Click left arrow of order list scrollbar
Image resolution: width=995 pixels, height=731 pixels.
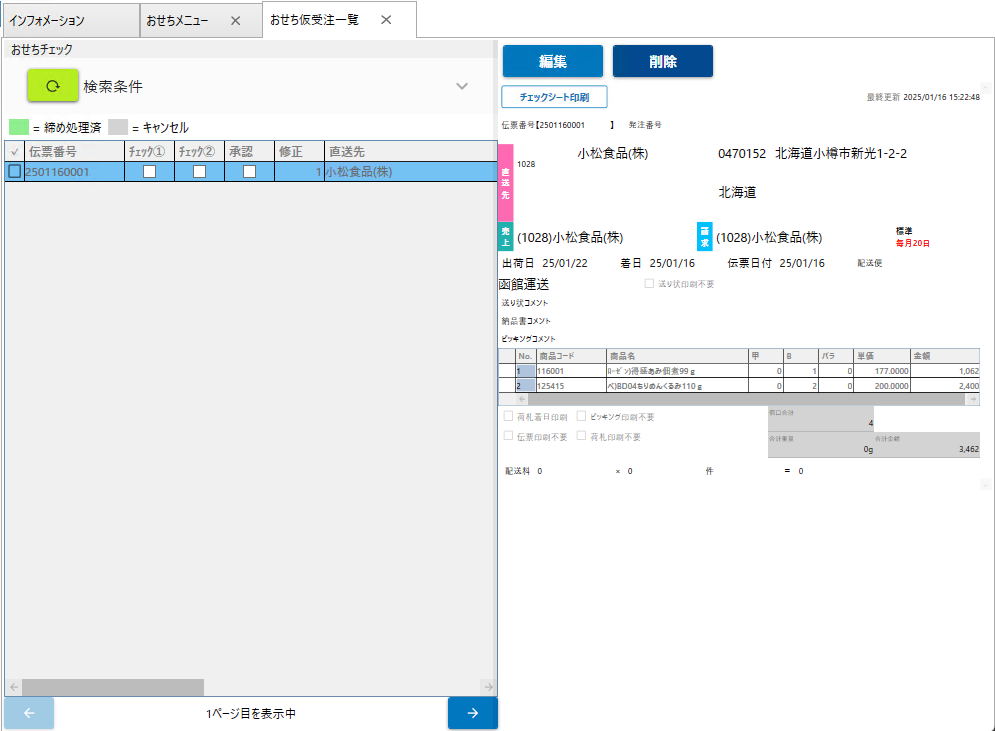pyautogui.click(x=13, y=687)
